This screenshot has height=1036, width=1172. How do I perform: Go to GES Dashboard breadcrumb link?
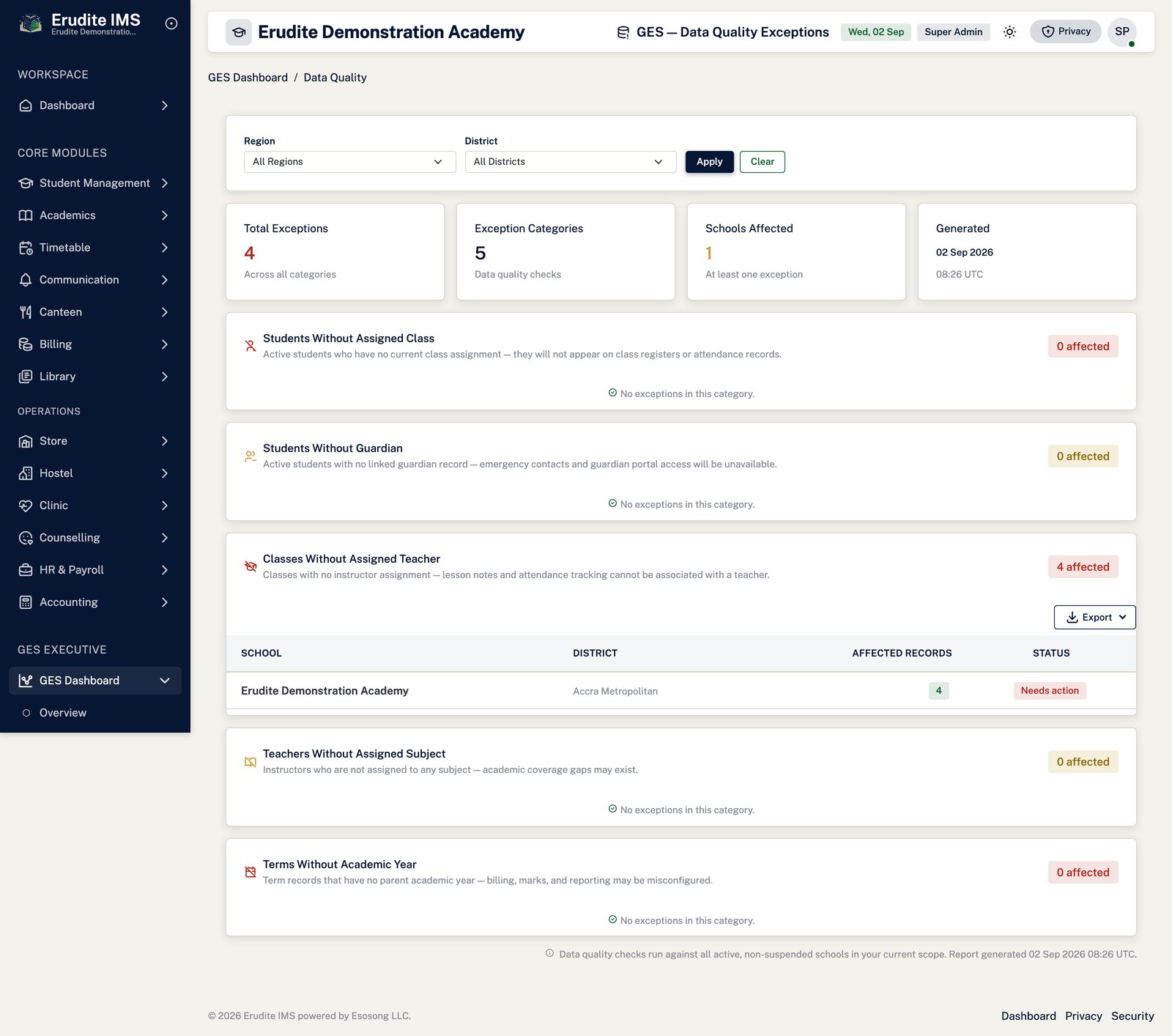tap(248, 78)
